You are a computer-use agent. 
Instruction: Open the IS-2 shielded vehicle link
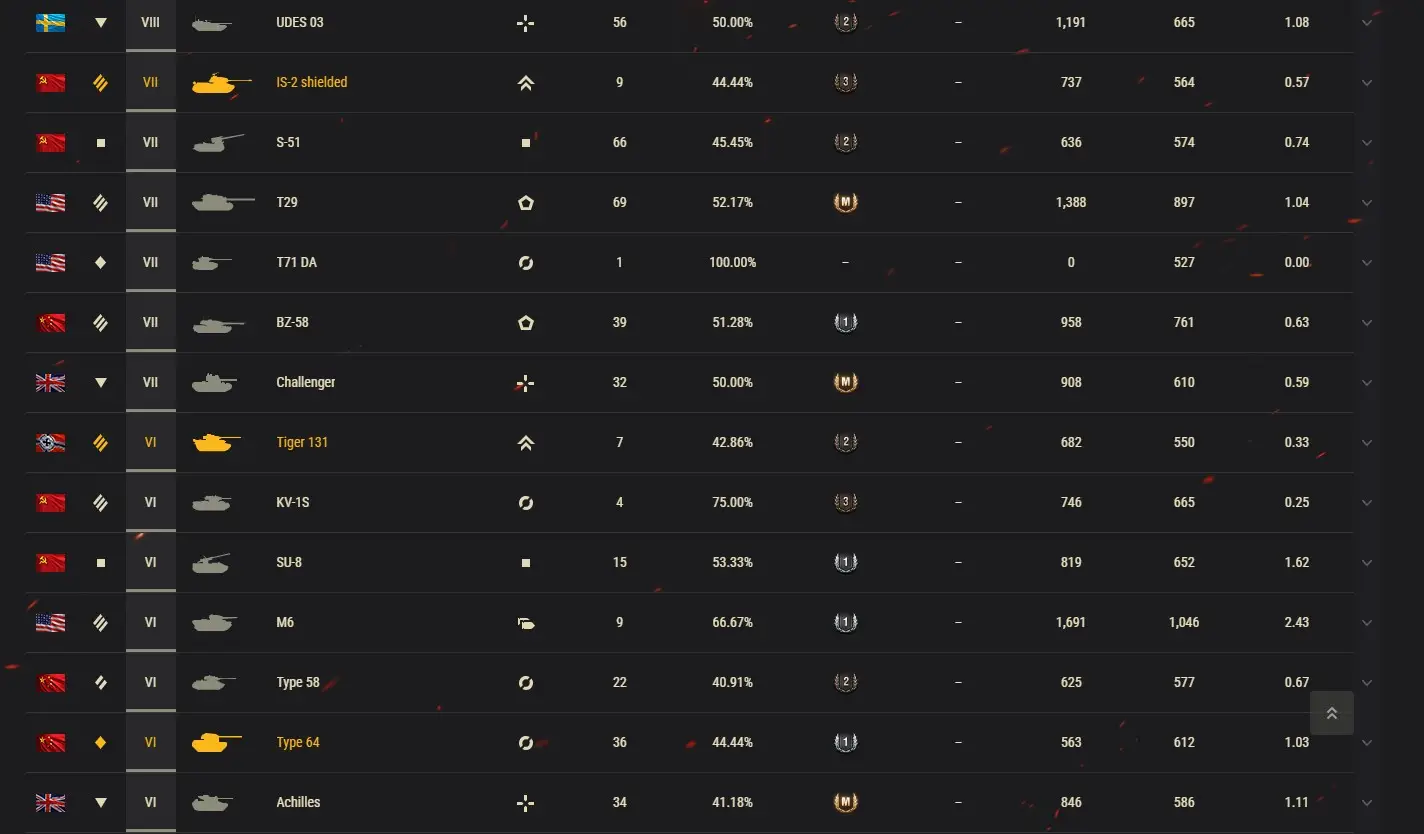312,82
